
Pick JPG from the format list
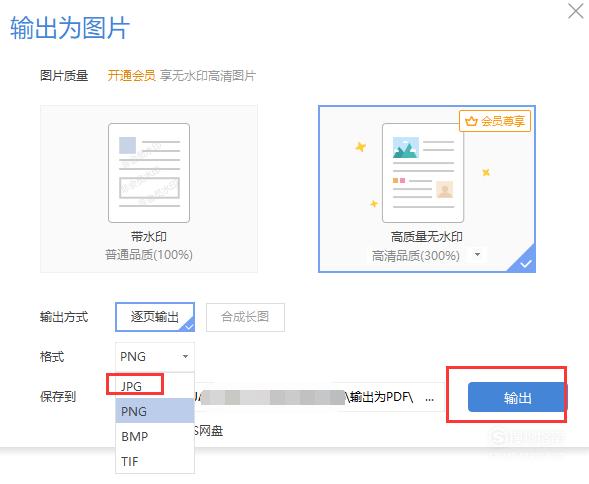(154, 386)
